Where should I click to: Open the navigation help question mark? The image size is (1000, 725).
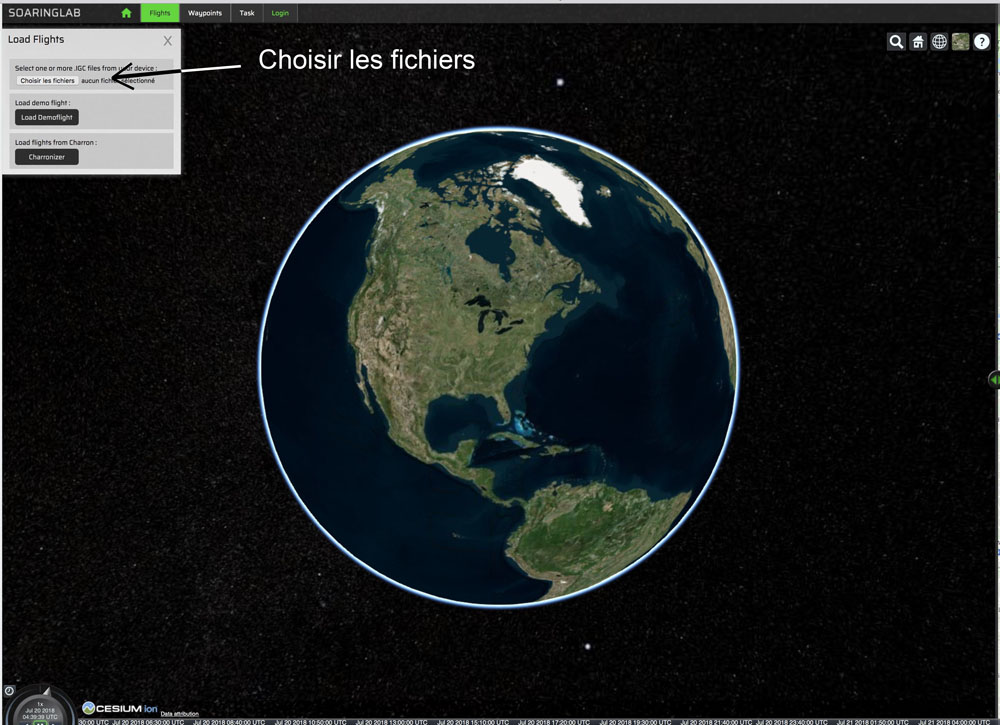982,42
